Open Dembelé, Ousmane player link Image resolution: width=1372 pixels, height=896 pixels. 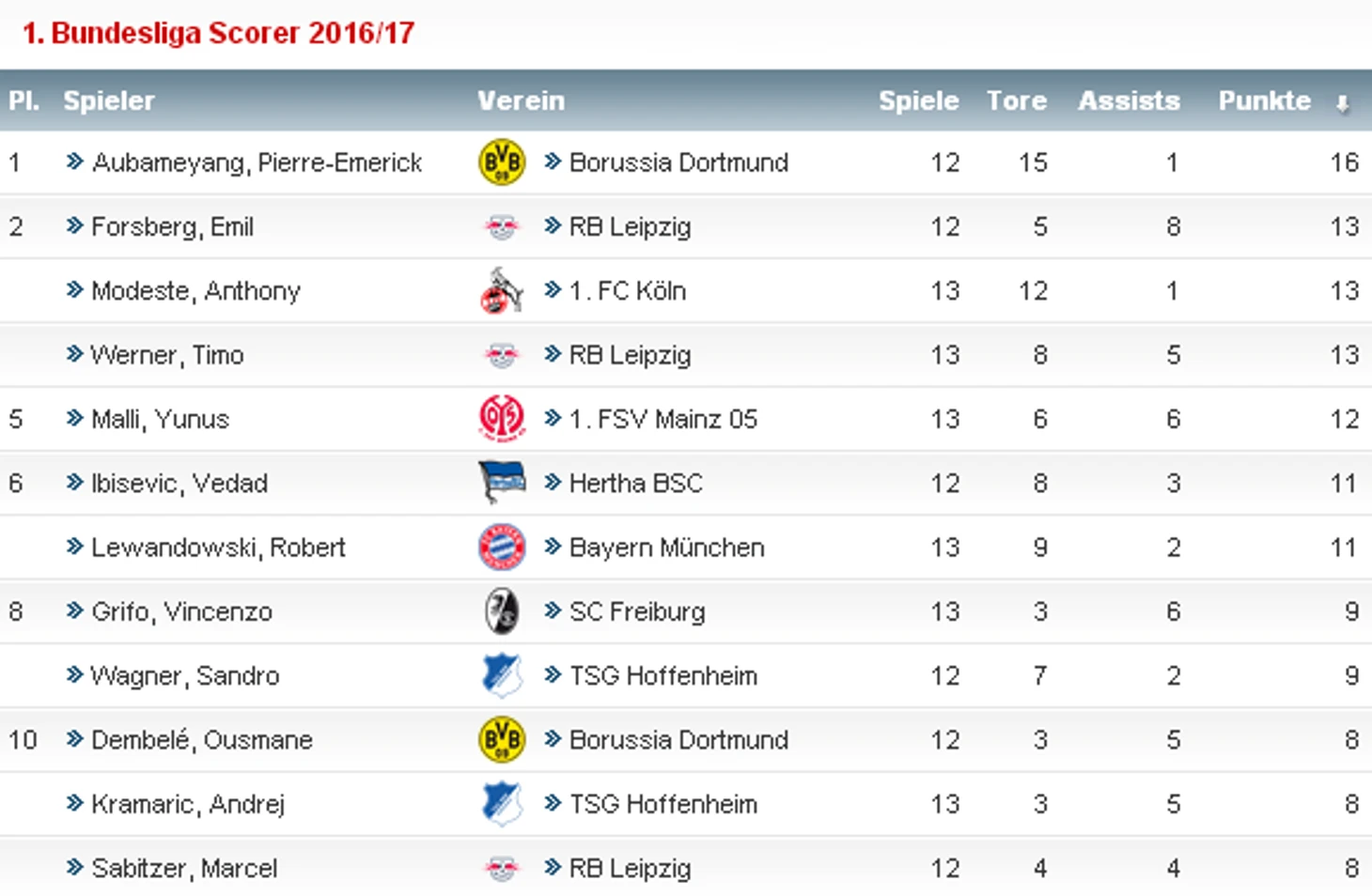point(201,740)
